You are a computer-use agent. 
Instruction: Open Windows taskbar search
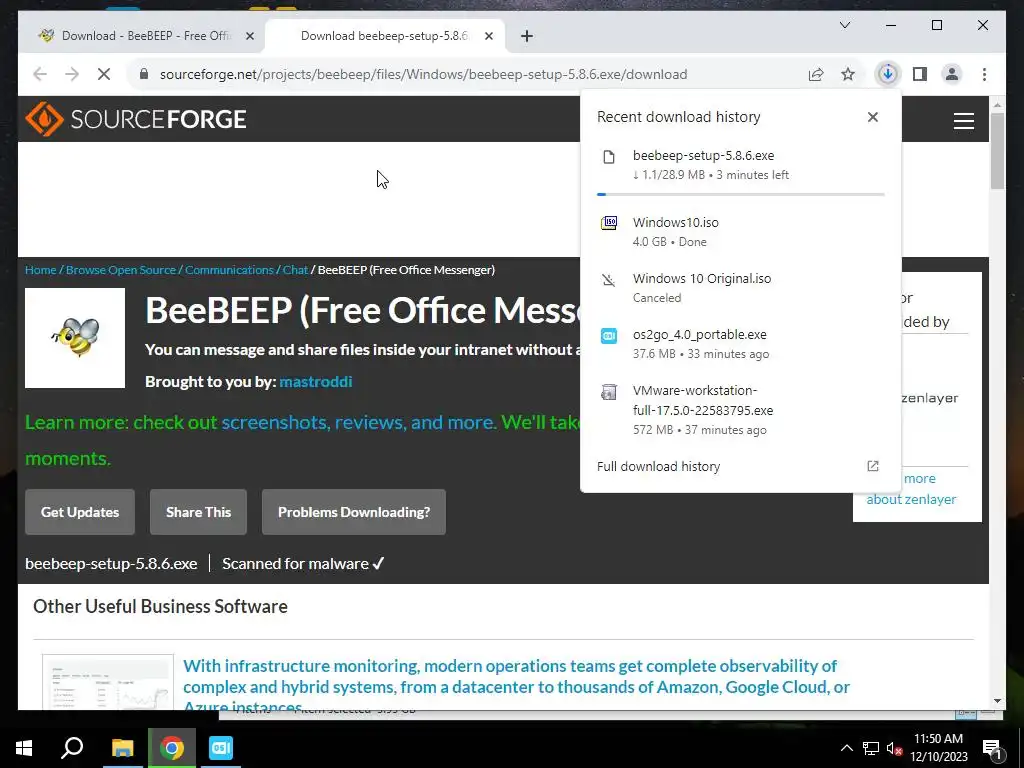pos(72,748)
